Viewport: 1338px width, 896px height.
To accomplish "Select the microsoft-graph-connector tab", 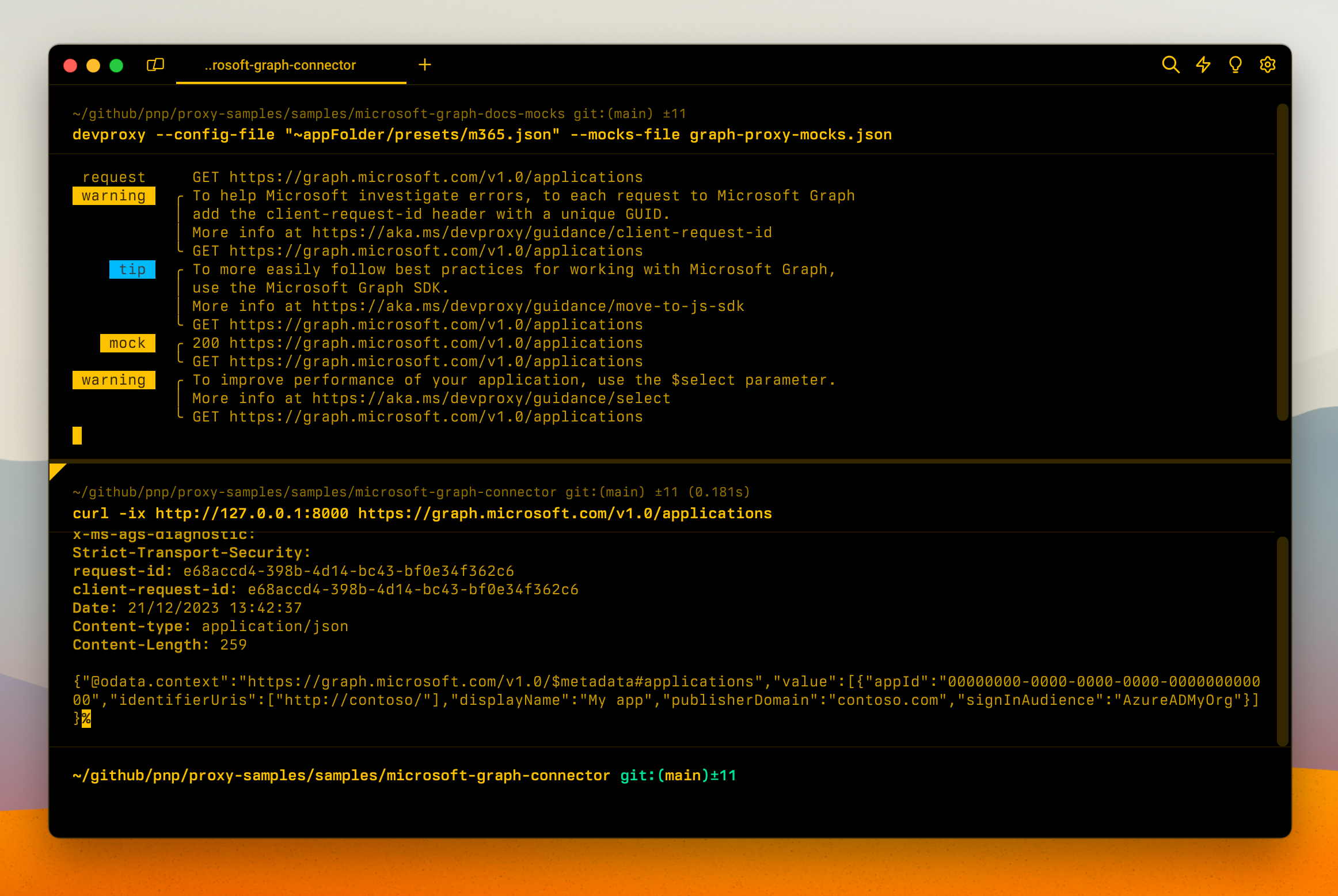I will tap(280, 65).
